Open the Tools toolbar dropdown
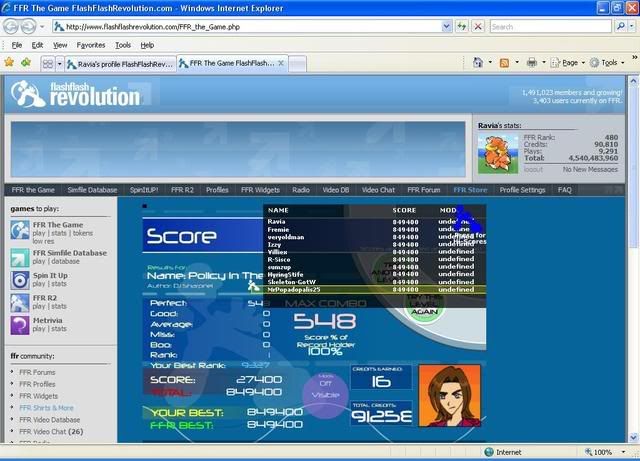Viewport: 640px width, 461px height. (608, 63)
